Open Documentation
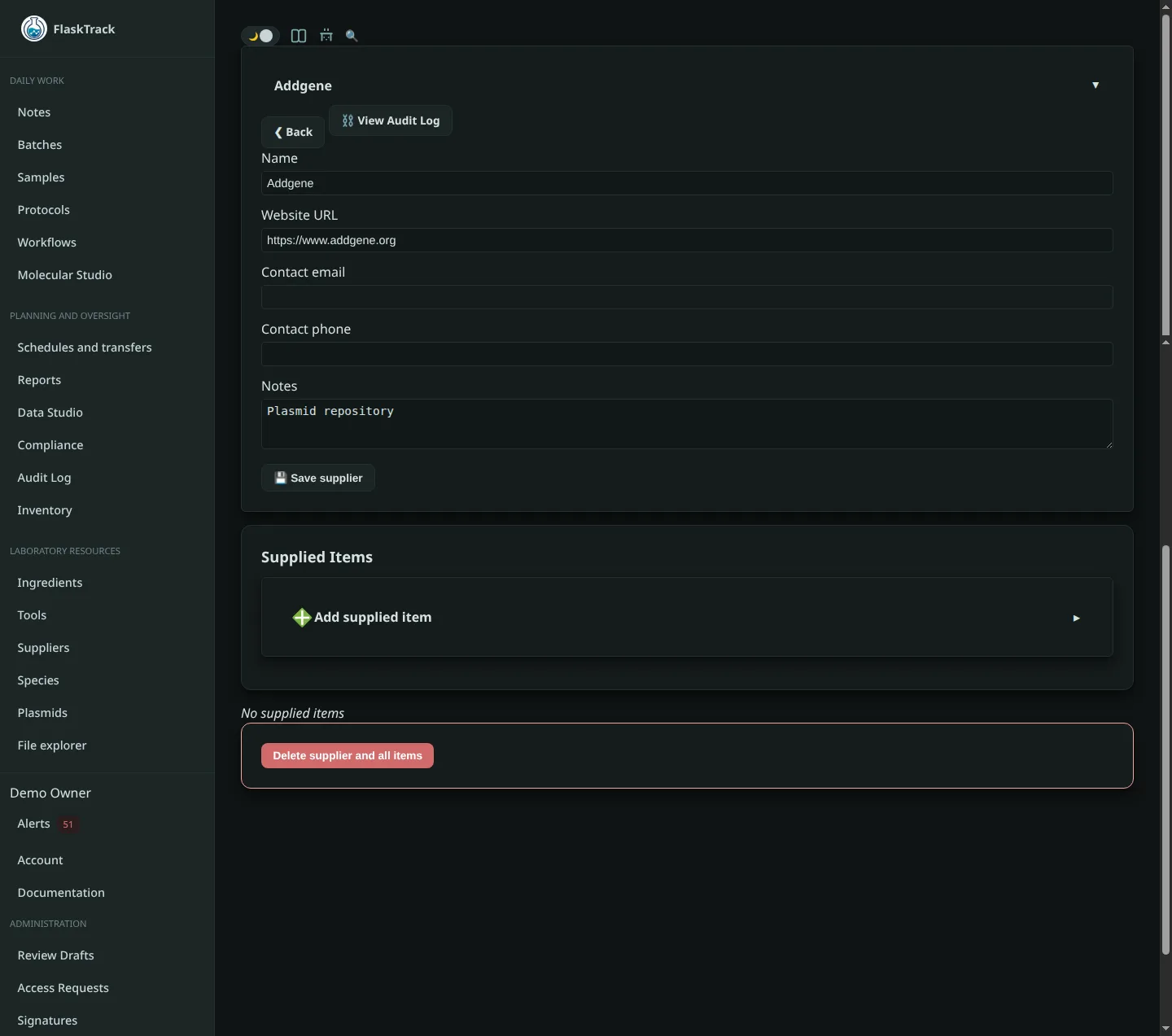Screen dimensions: 1172x1036 pos(61,893)
